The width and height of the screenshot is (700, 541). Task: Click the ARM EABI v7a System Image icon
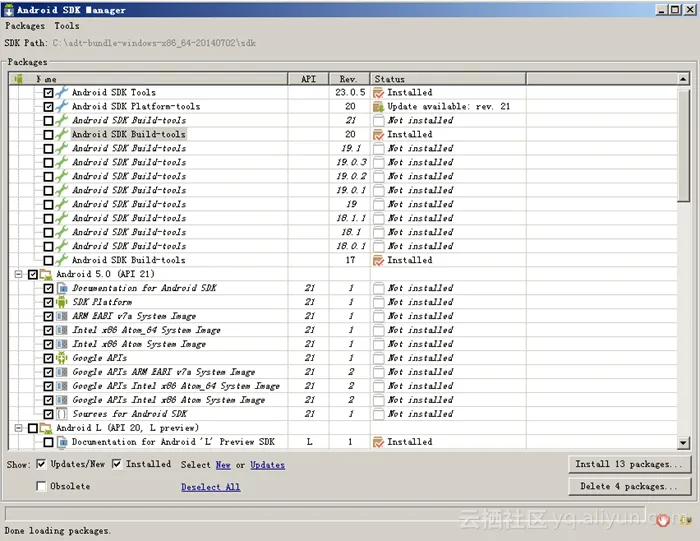tap(62, 316)
